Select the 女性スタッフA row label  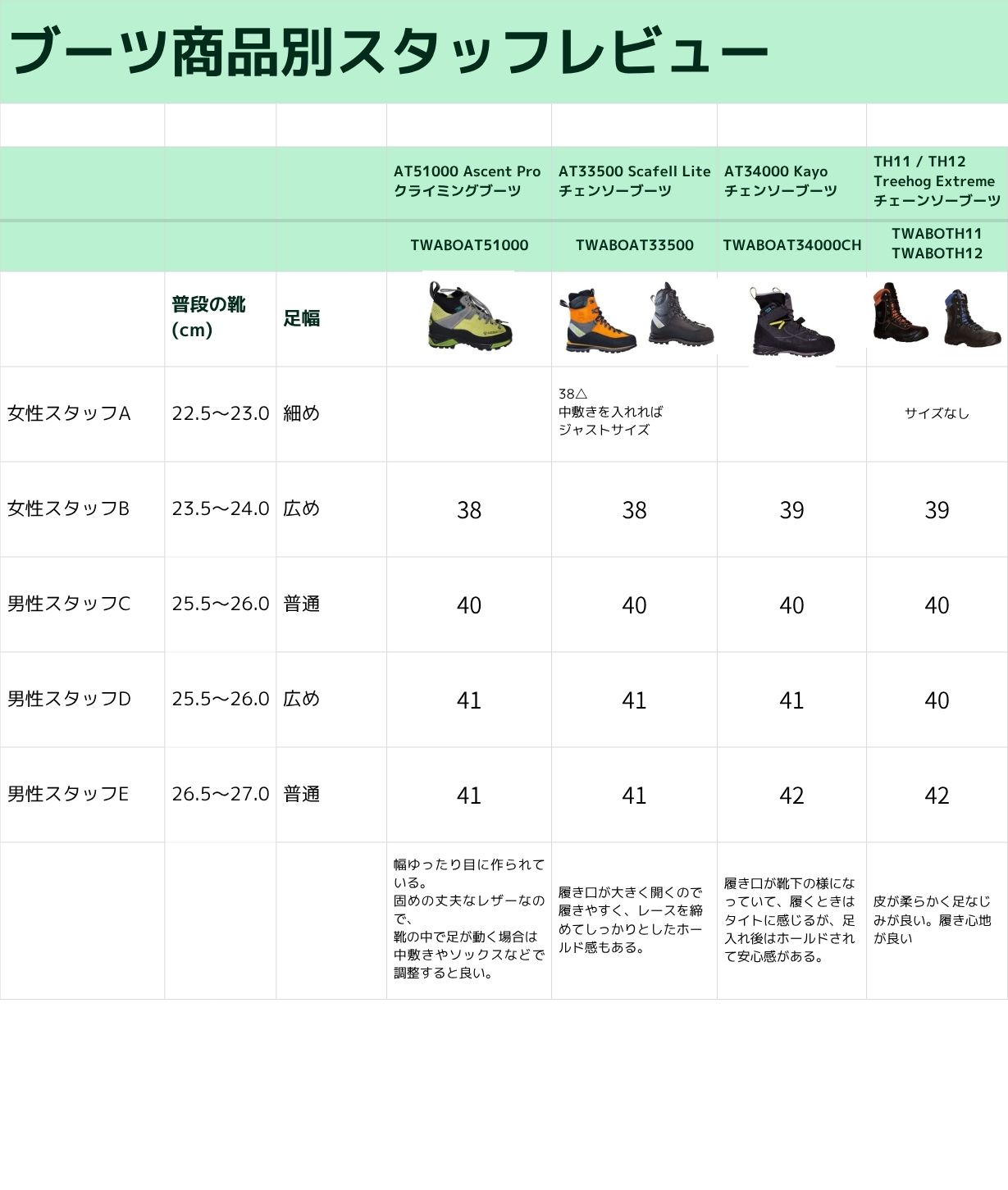tap(69, 413)
